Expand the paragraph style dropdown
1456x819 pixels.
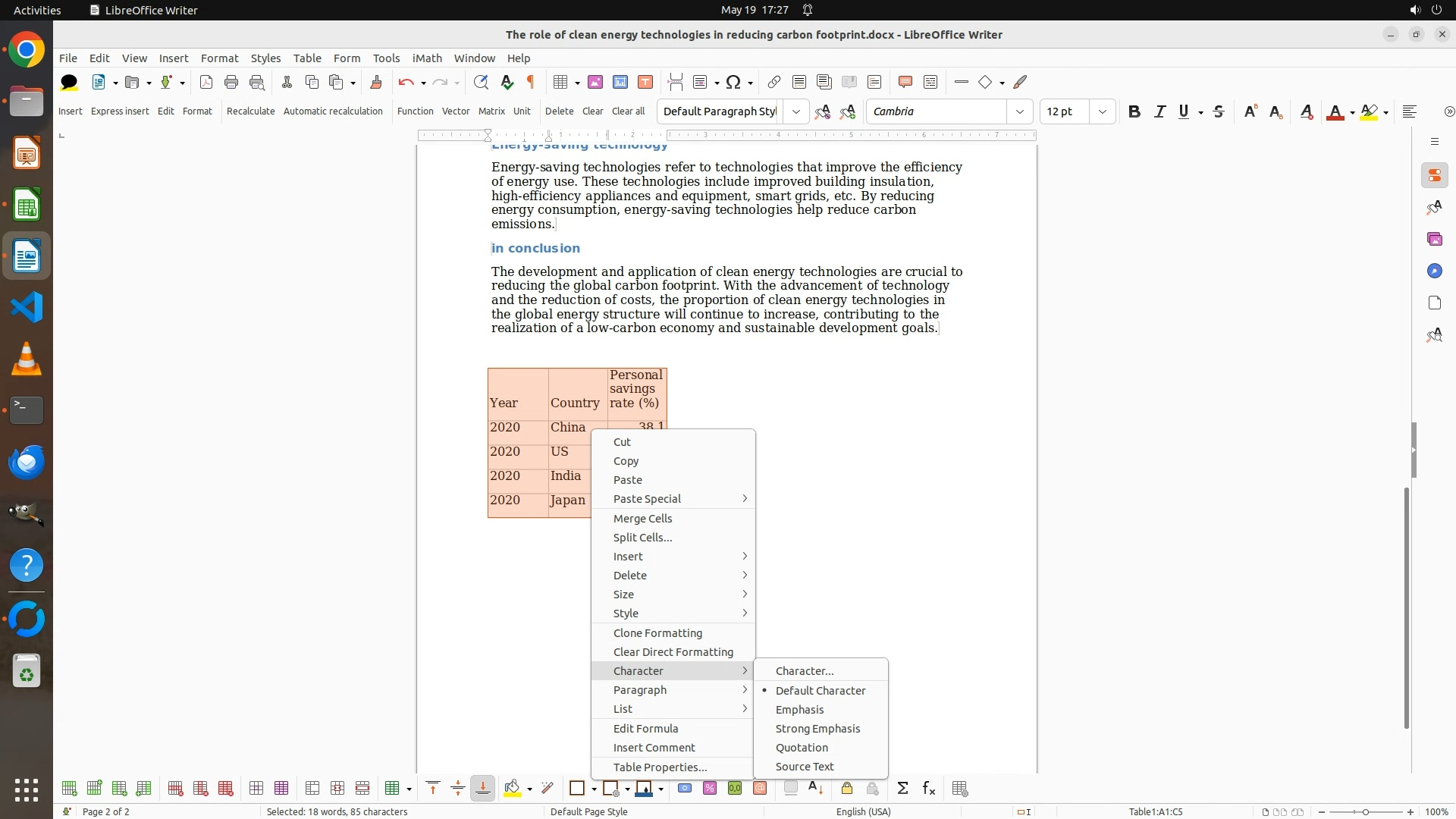[x=795, y=111]
